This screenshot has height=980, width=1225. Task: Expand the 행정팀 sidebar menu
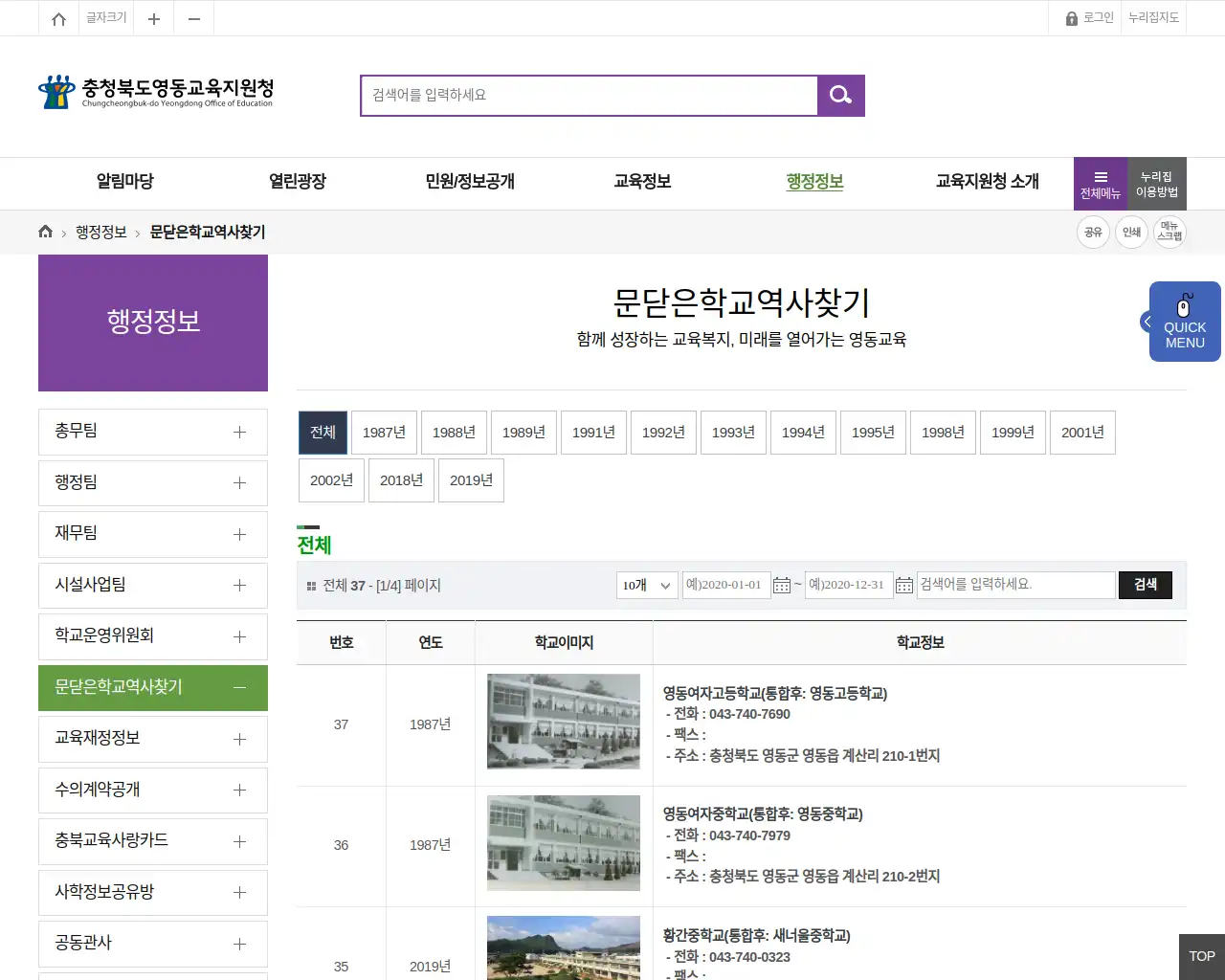[x=153, y=482]
